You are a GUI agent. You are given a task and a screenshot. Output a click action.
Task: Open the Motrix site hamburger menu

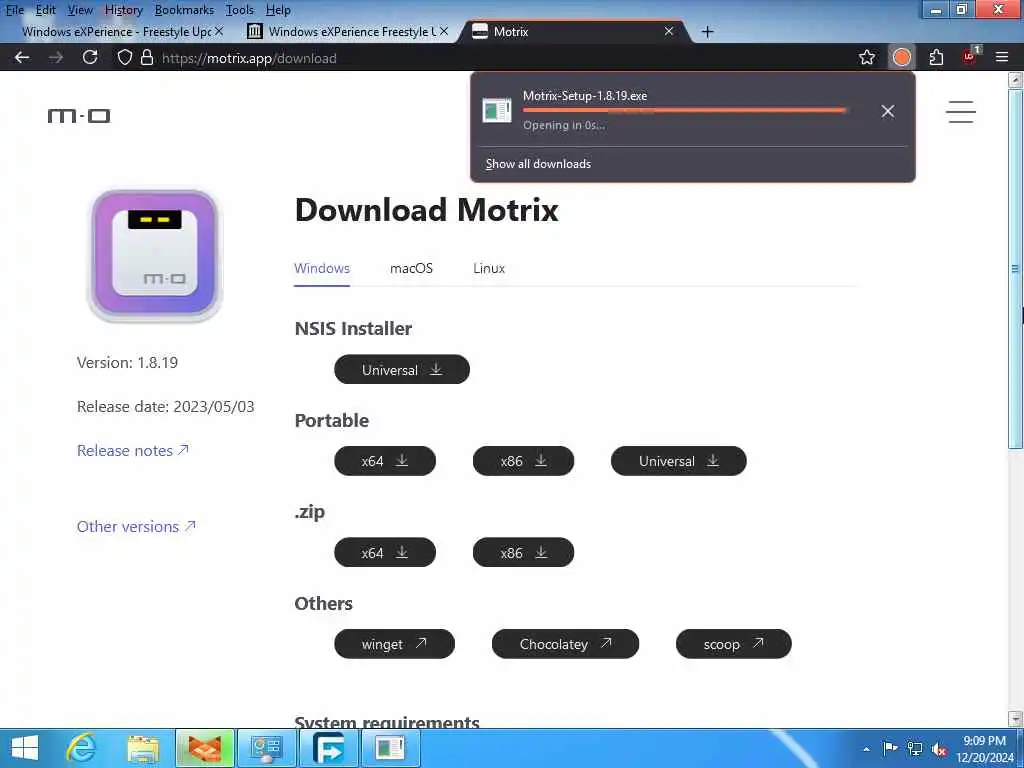(x=961, y=112)
